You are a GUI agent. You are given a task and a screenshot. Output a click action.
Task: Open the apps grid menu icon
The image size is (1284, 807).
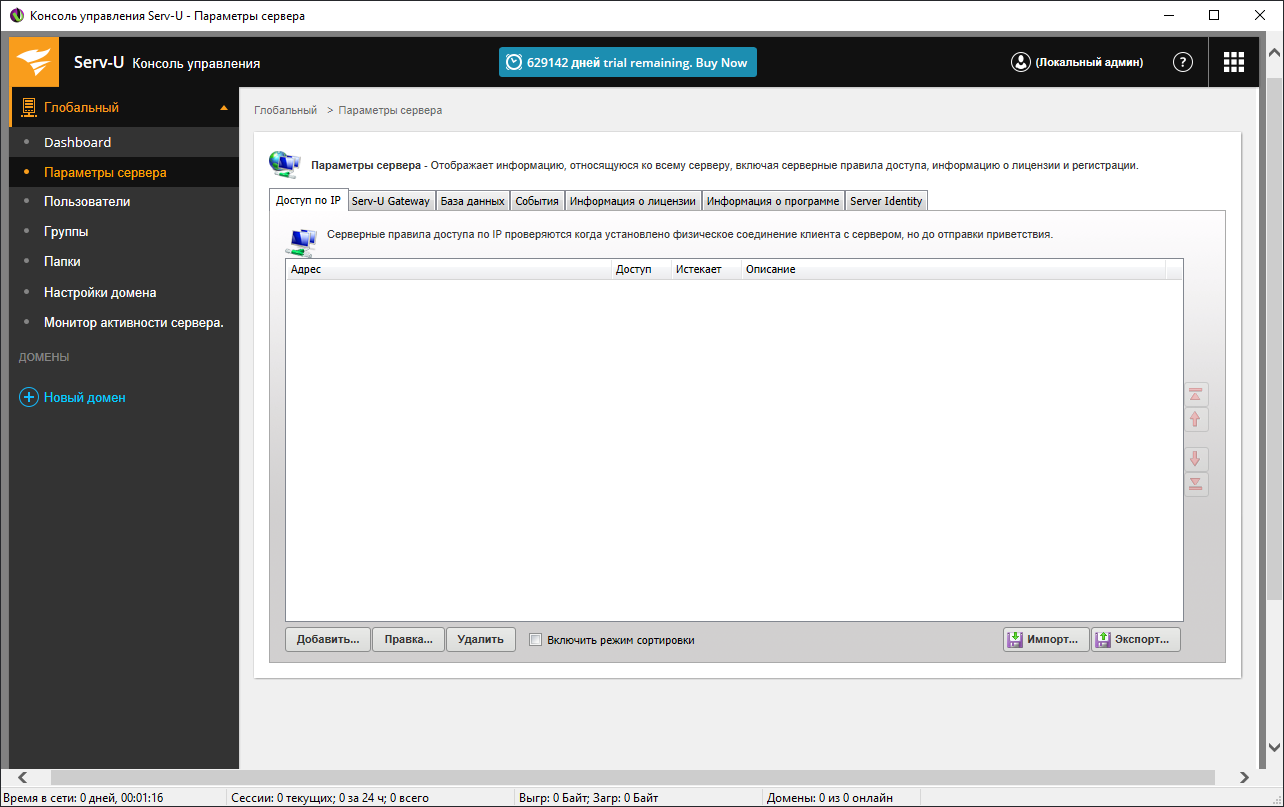coord(1234,62)
